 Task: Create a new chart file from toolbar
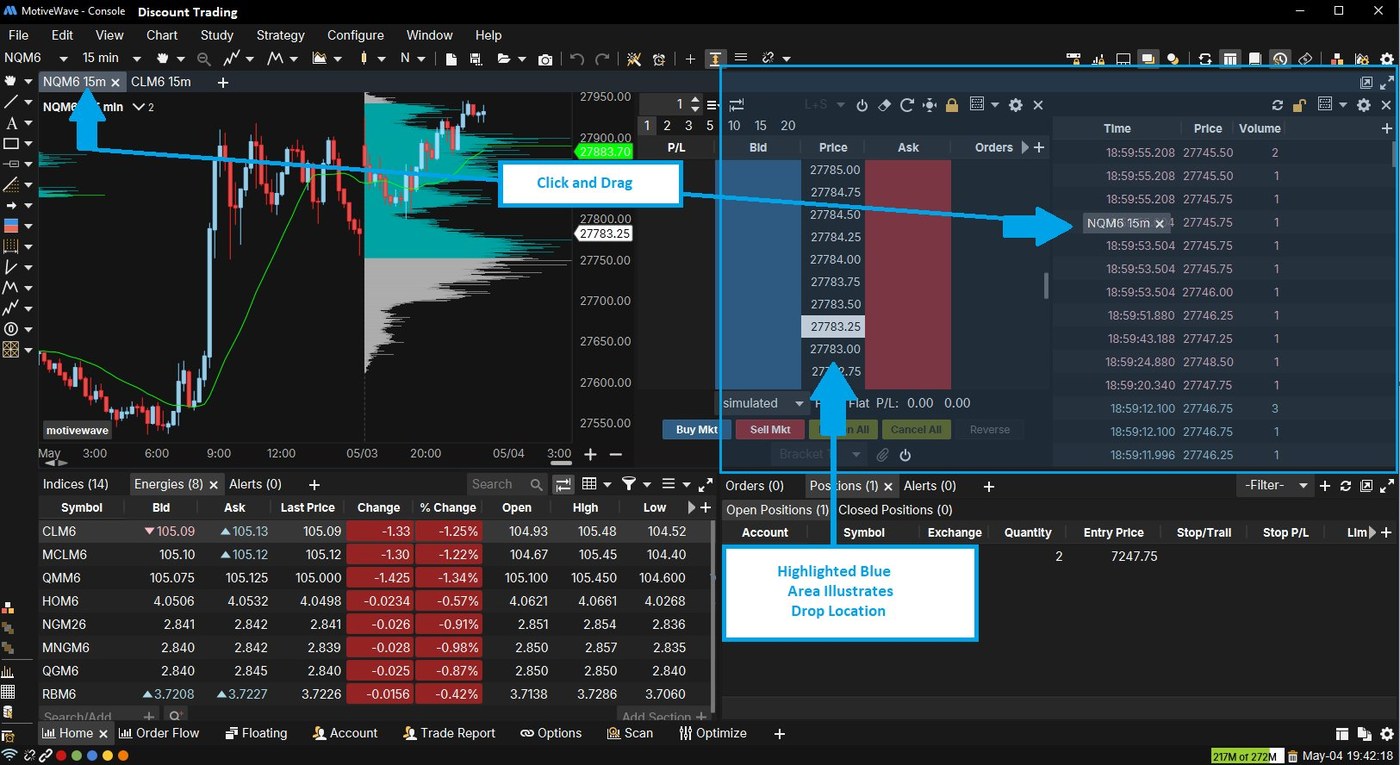click(451, 60)
